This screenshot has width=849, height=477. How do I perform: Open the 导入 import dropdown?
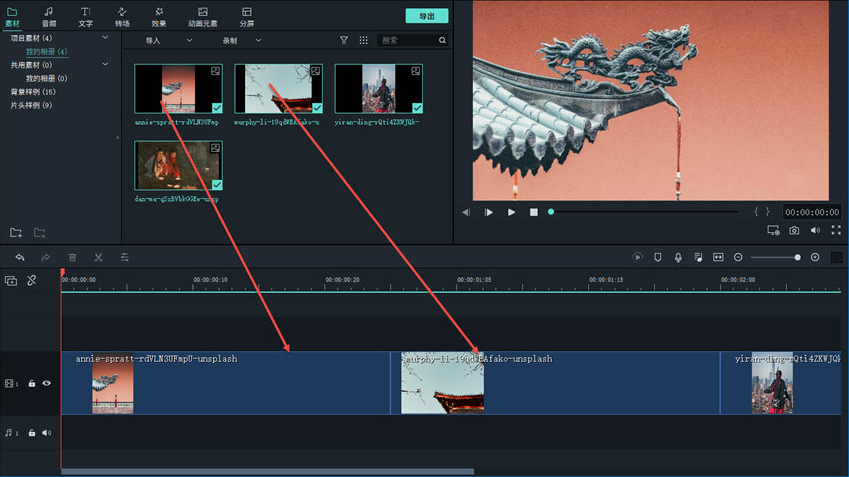click(167, 41)
